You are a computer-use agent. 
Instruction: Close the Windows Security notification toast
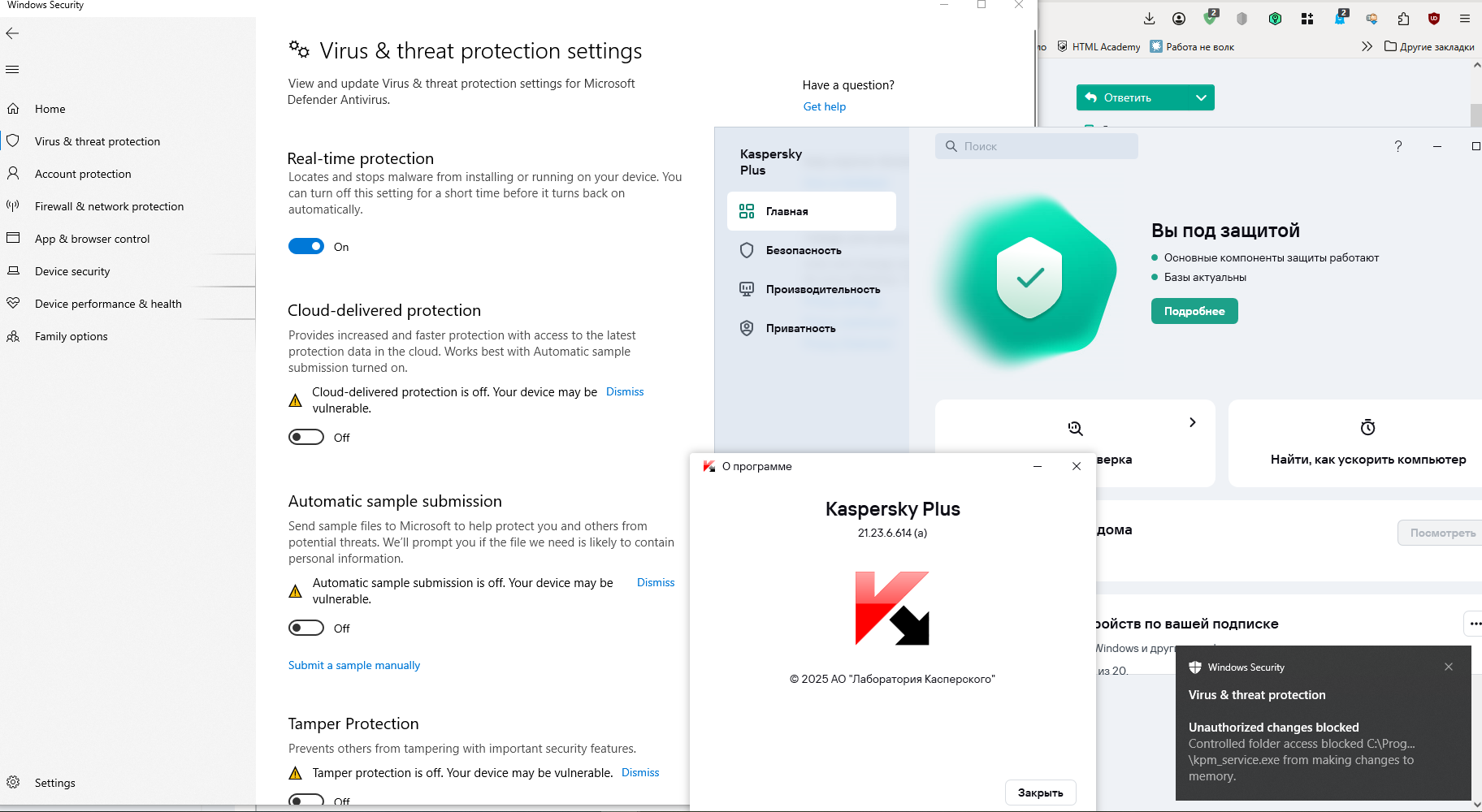(1449, 667)
